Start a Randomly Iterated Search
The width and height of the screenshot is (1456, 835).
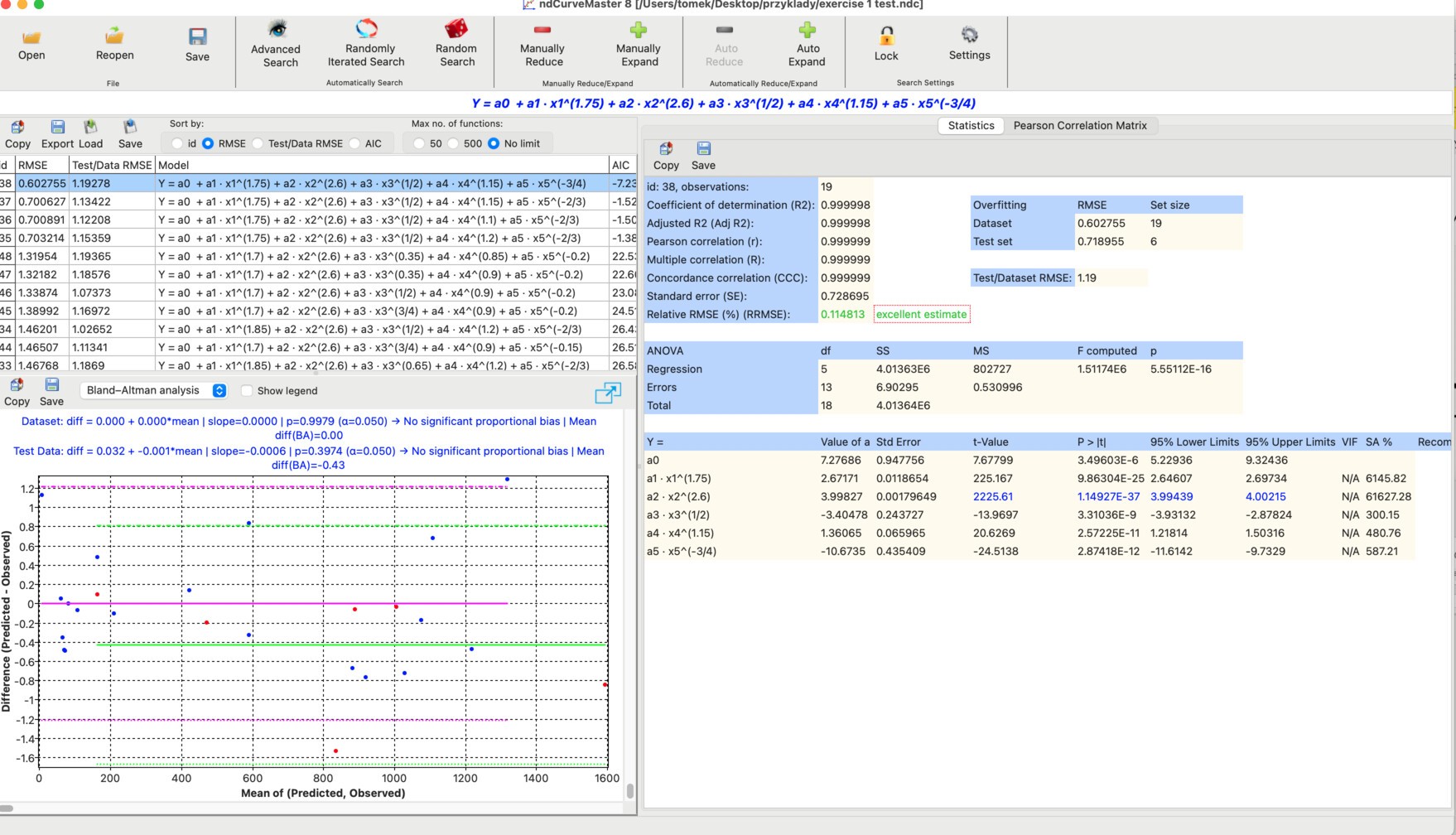[x=366, y=31]
